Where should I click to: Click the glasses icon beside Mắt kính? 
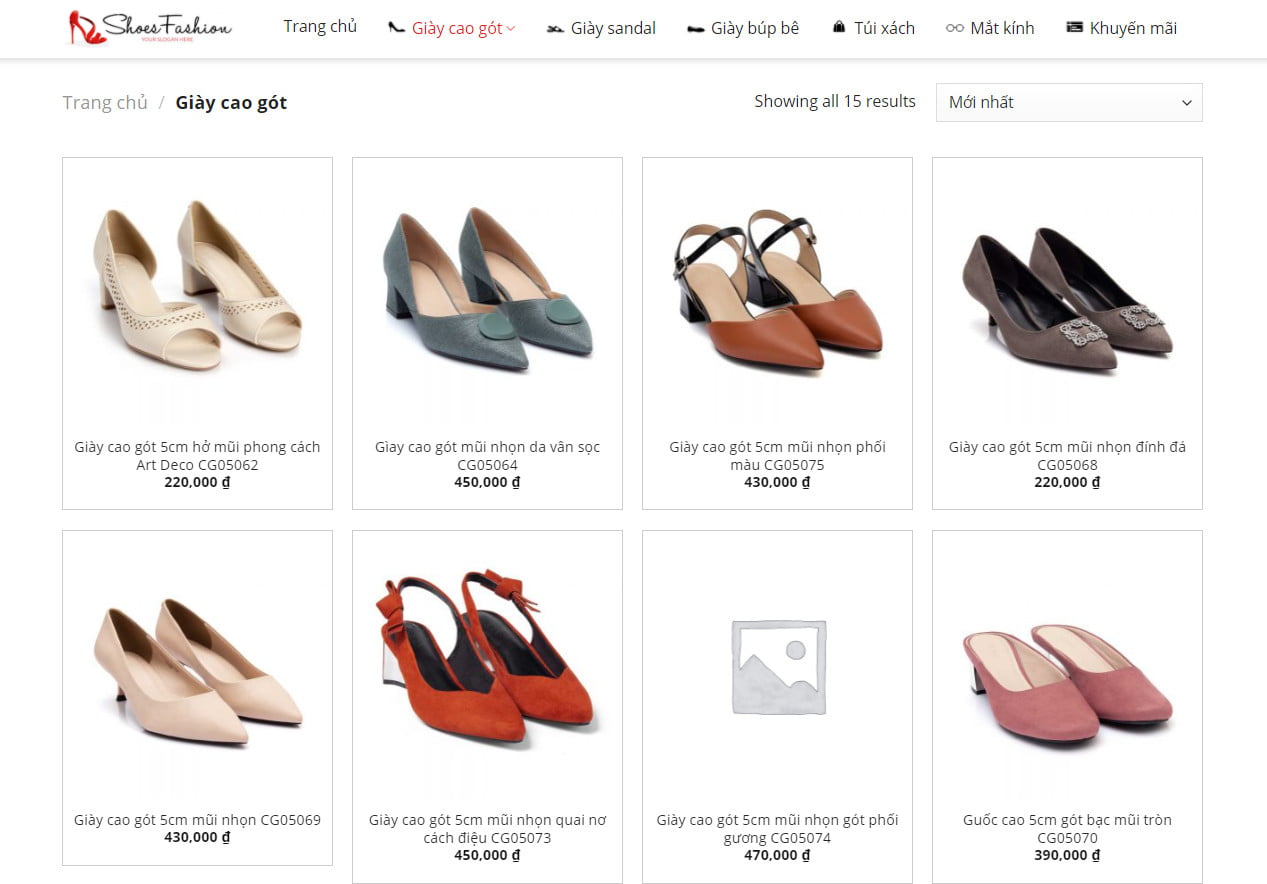pyautogui.click(x=955, y=28)
